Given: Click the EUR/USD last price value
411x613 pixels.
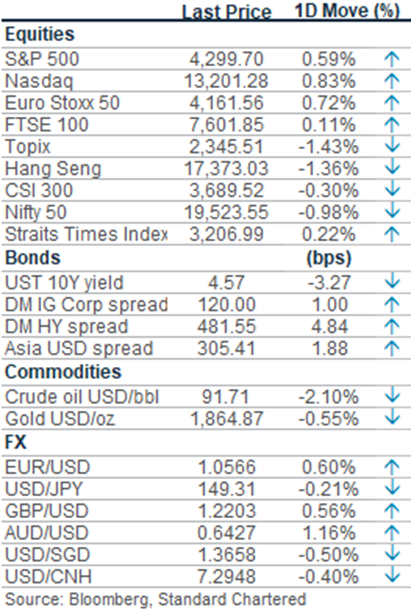Looking at the screenshot, I should tap(227, 467).
